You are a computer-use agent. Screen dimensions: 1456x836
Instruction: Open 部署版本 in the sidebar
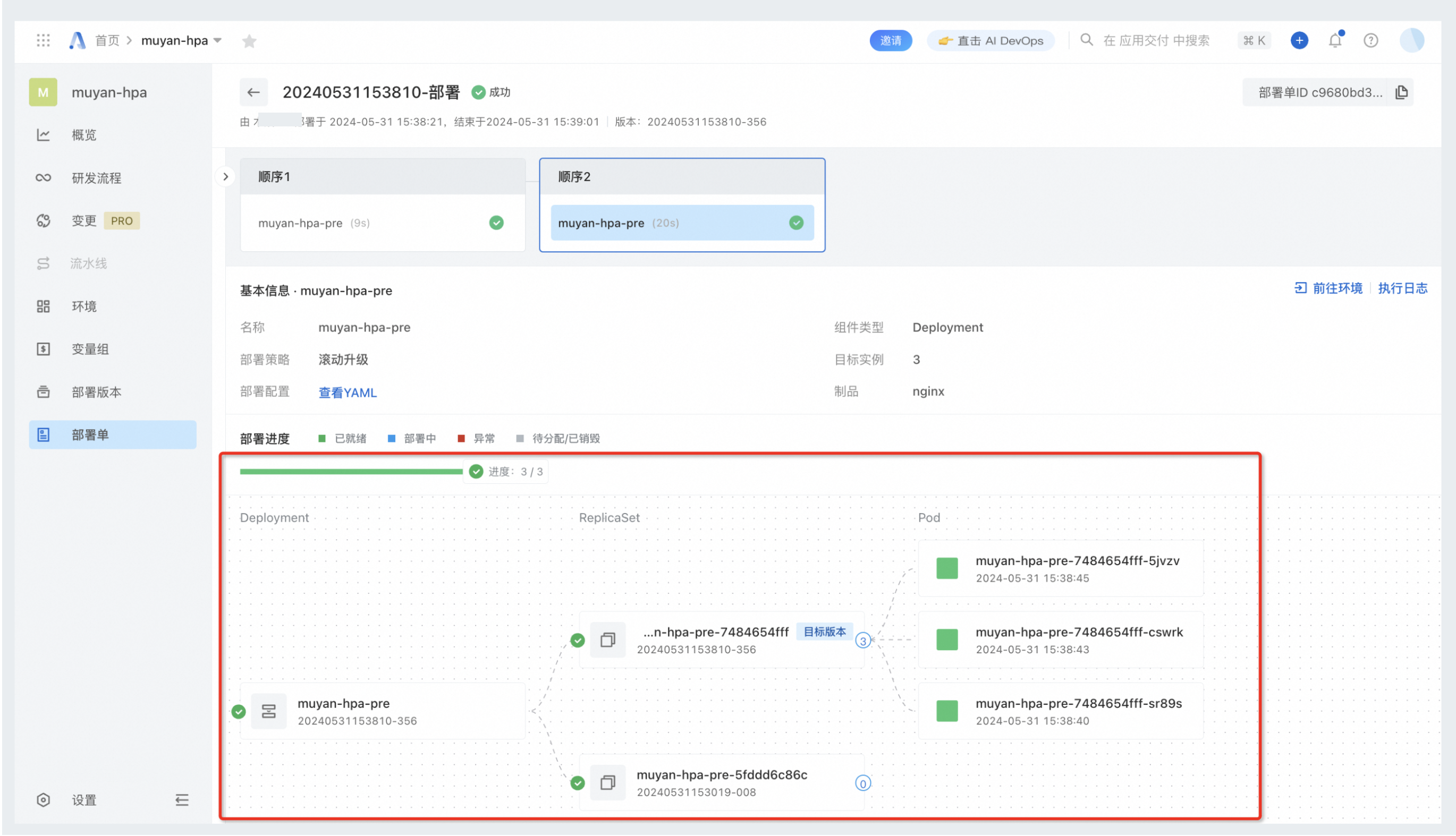113,392
